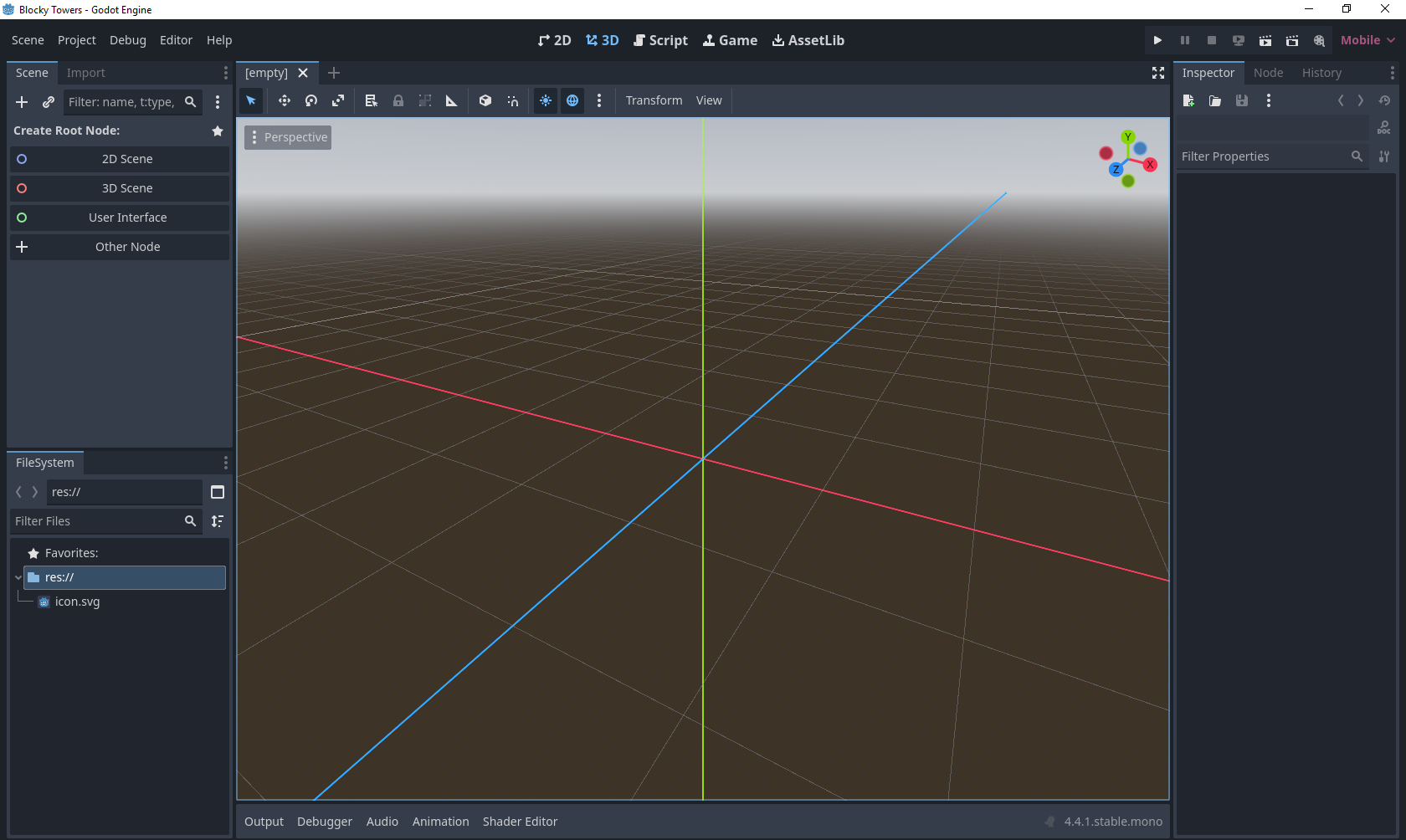This screenshot has width=1406, height=840.
Task: Open the list selectable nodes tool
Action: point(372,100)
